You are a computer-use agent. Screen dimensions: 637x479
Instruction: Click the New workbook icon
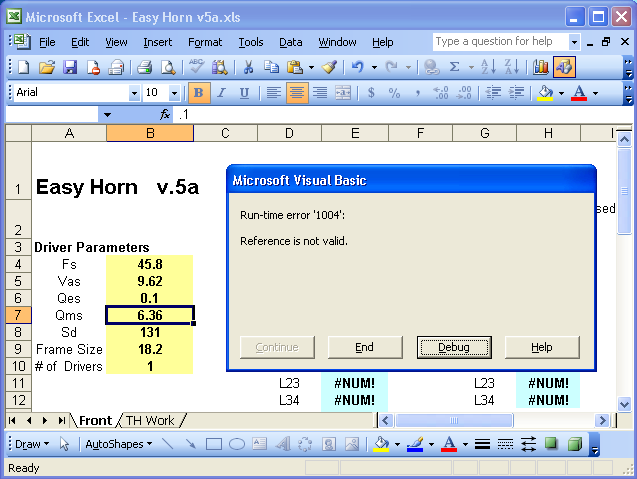[23, 67]
